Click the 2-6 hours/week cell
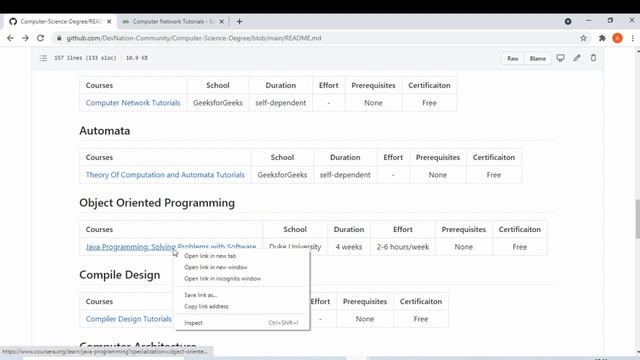The height and width of the screenshot is (360, 640). [403, 247]
